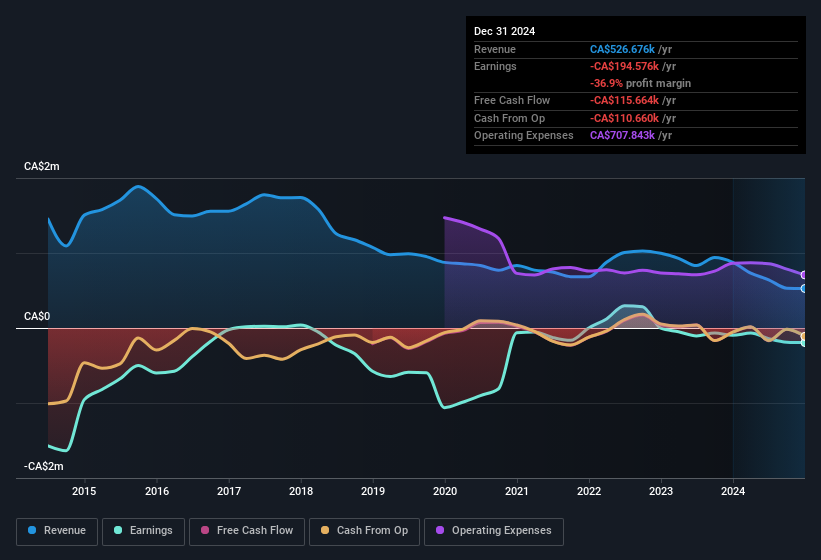Click the -CA$110.660k cash from op value
Screen dimensions: 821x560
[624, 118]
